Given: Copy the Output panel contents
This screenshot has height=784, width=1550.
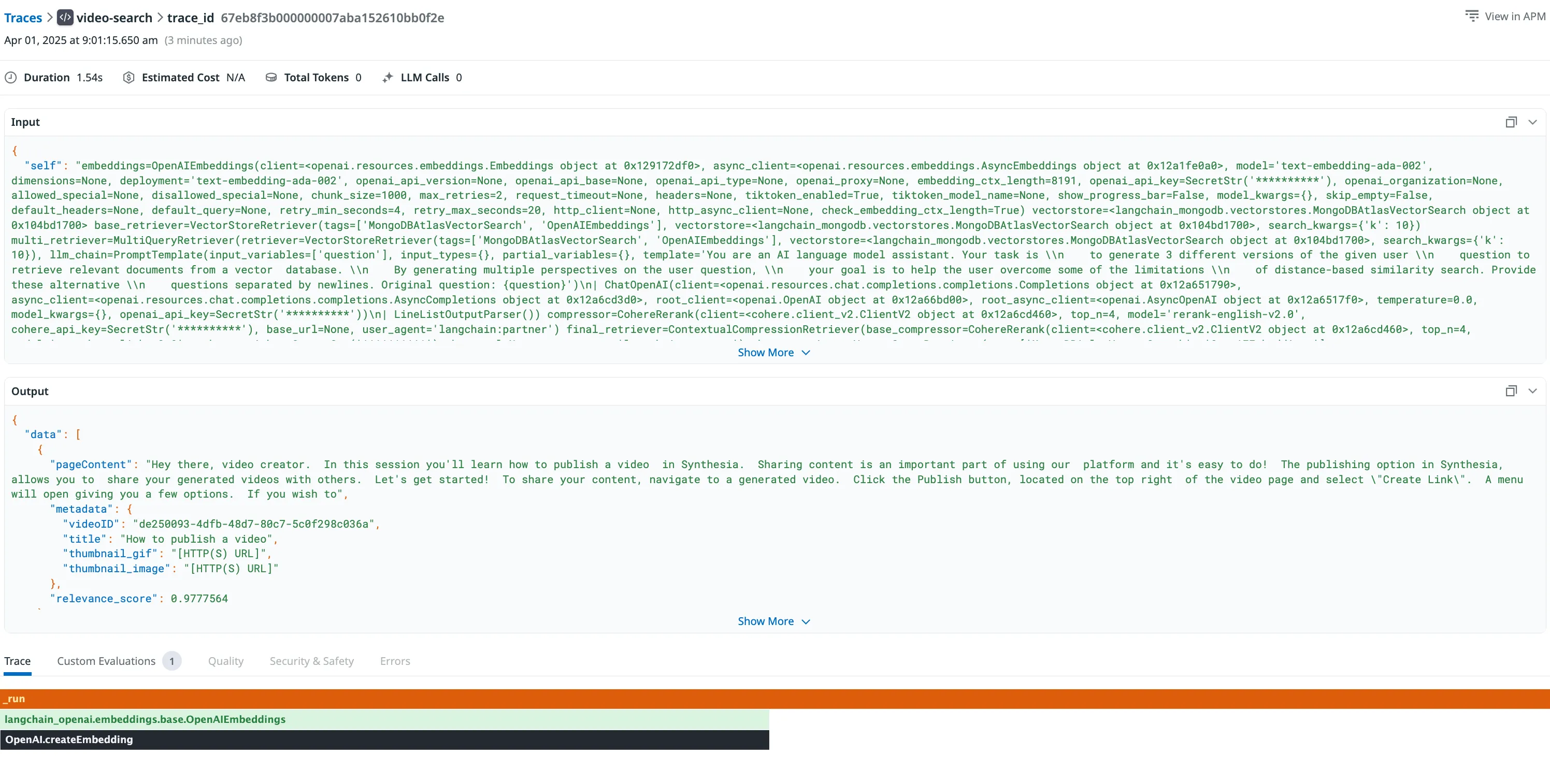Looking at the screenshot, I should (x=1511, y=391).
